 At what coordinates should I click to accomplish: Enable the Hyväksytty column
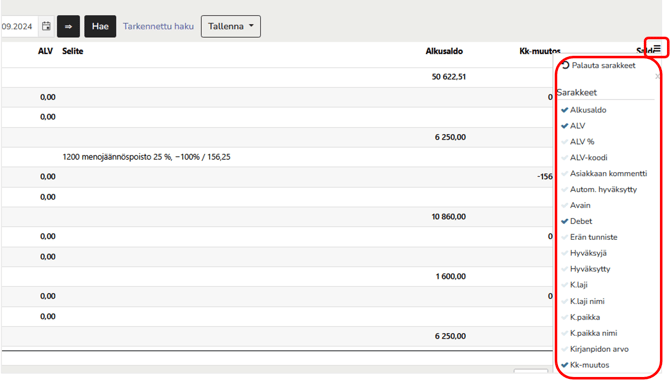[x=586, y=269]
